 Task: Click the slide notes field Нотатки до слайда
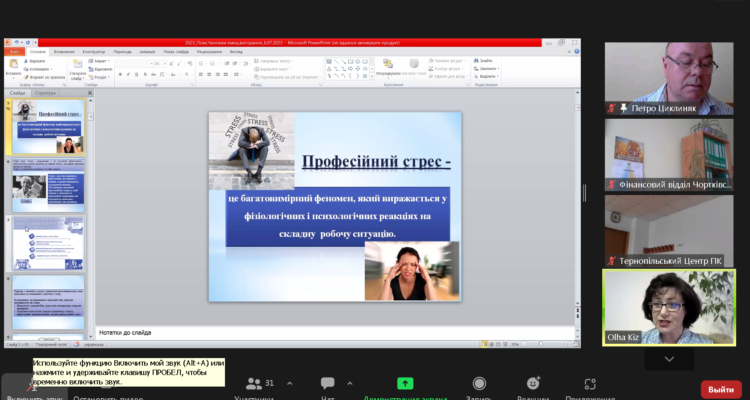(335, 332)
